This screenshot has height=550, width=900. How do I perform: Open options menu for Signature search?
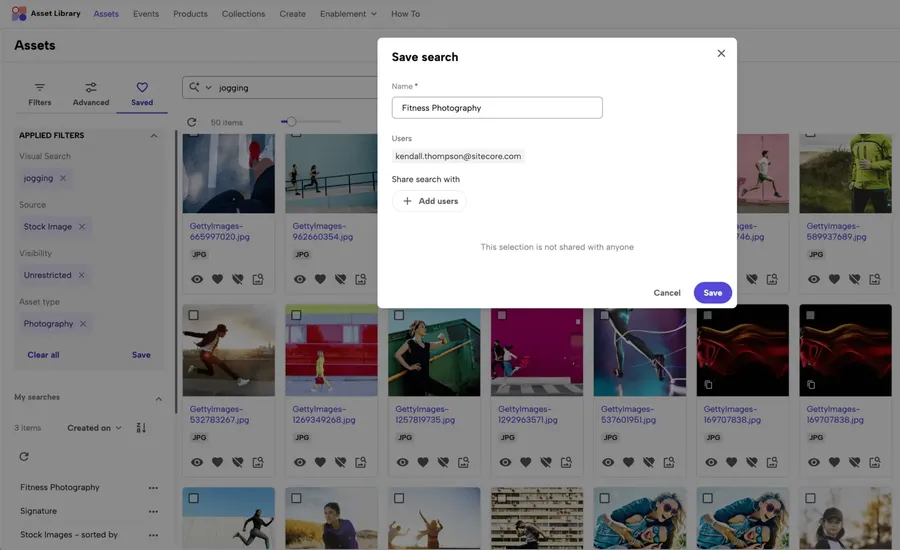153,511
